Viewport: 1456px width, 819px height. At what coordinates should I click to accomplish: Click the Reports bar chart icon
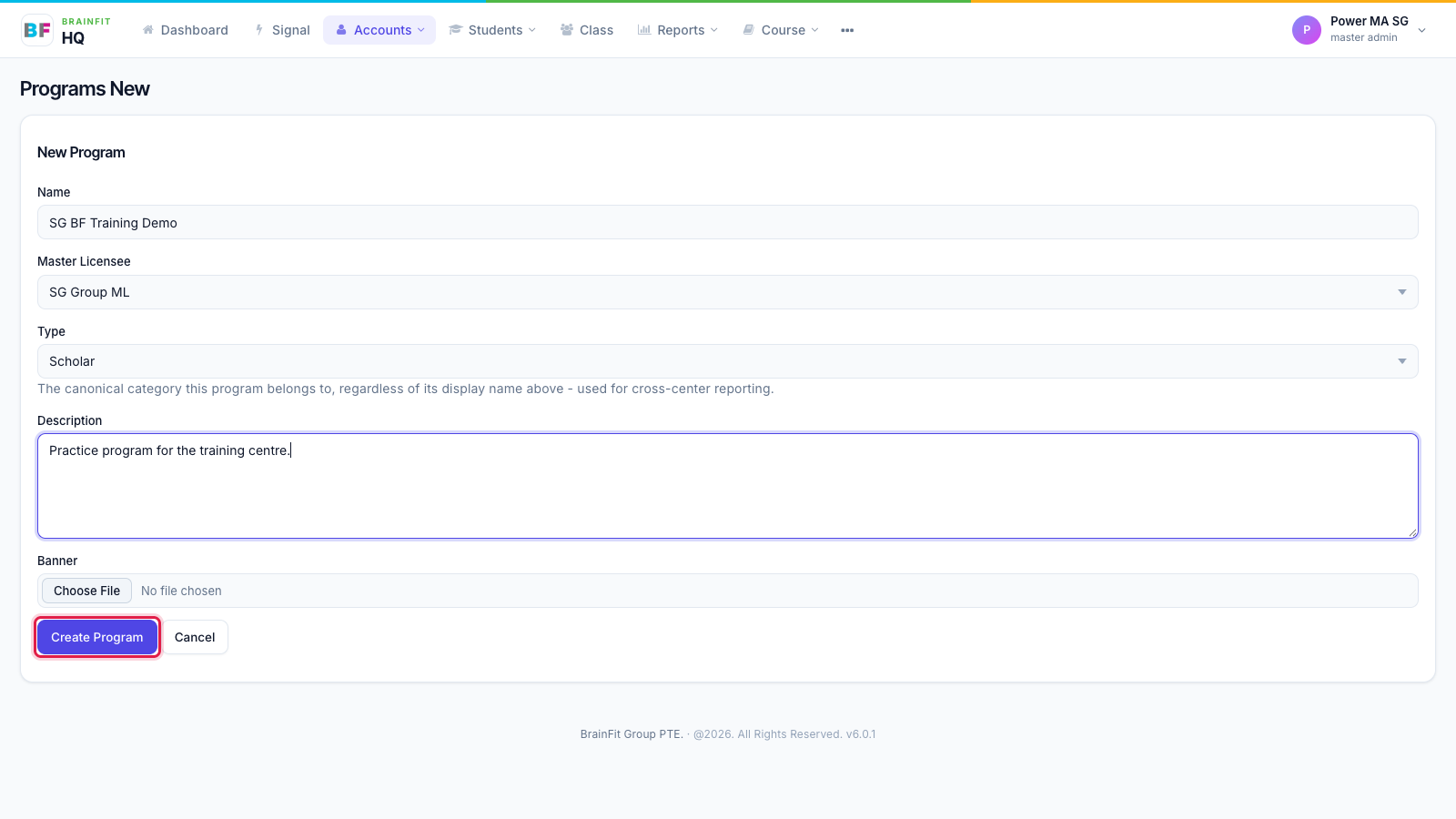click(x=644, y=30)
